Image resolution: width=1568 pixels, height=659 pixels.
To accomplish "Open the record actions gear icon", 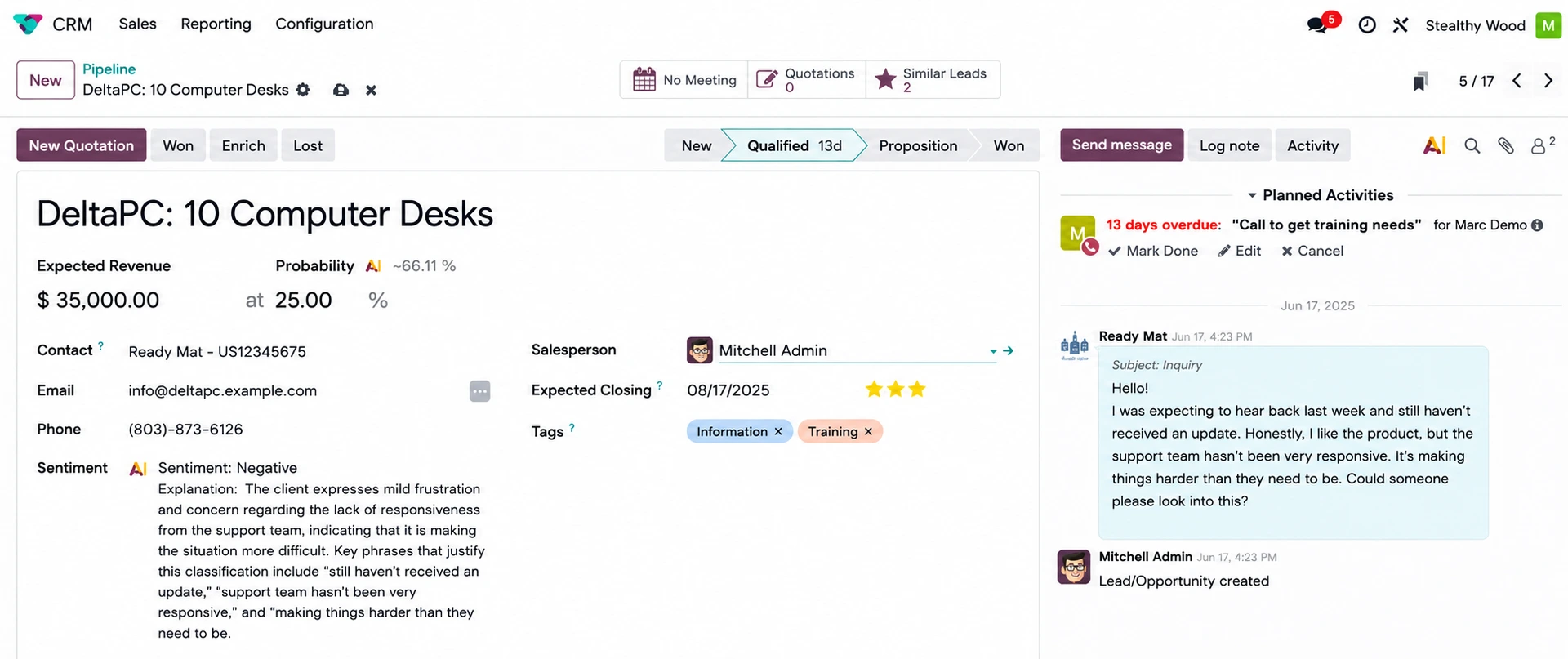I will [x=303, y=90].
